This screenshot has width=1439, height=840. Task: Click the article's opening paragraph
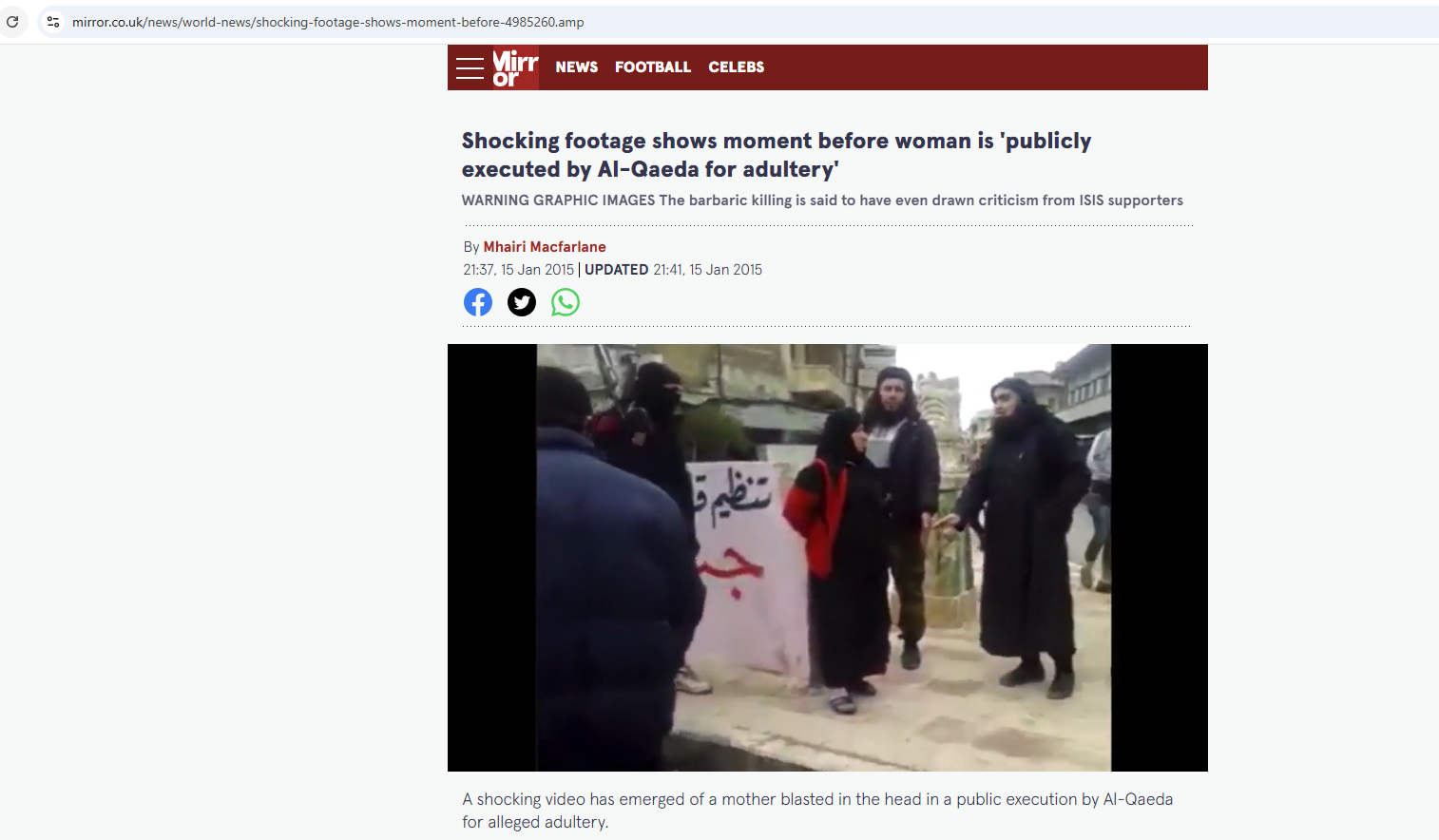(x=817, y=811)
